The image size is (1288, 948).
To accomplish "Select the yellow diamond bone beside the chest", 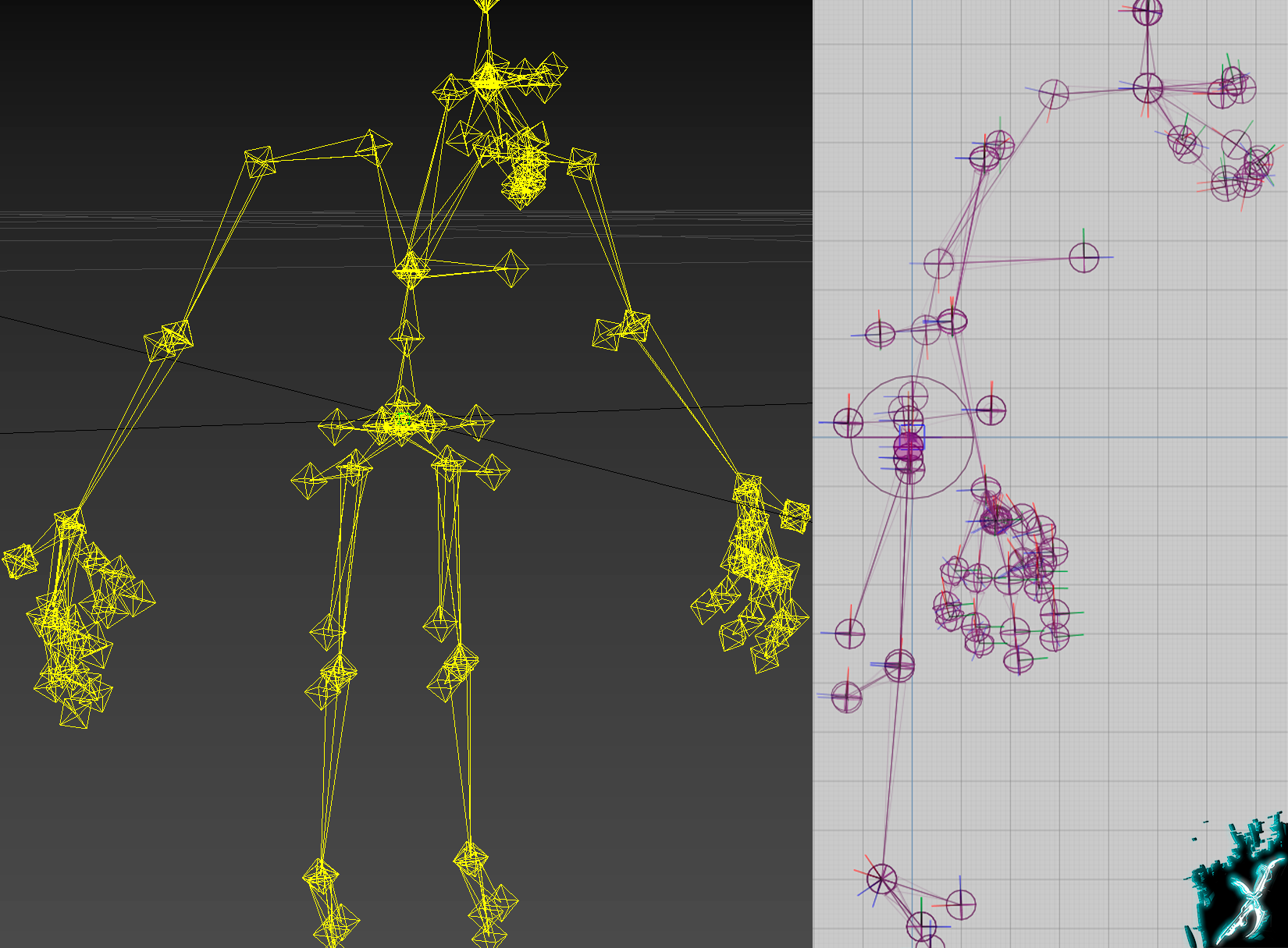I will [511, 268].
